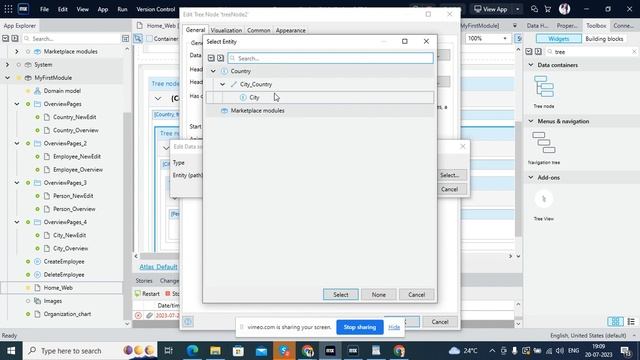The width and height of the screenshot is (640, 360).
Task: Click the Tree node widget in Toolbox
Action: pos(544,91)
